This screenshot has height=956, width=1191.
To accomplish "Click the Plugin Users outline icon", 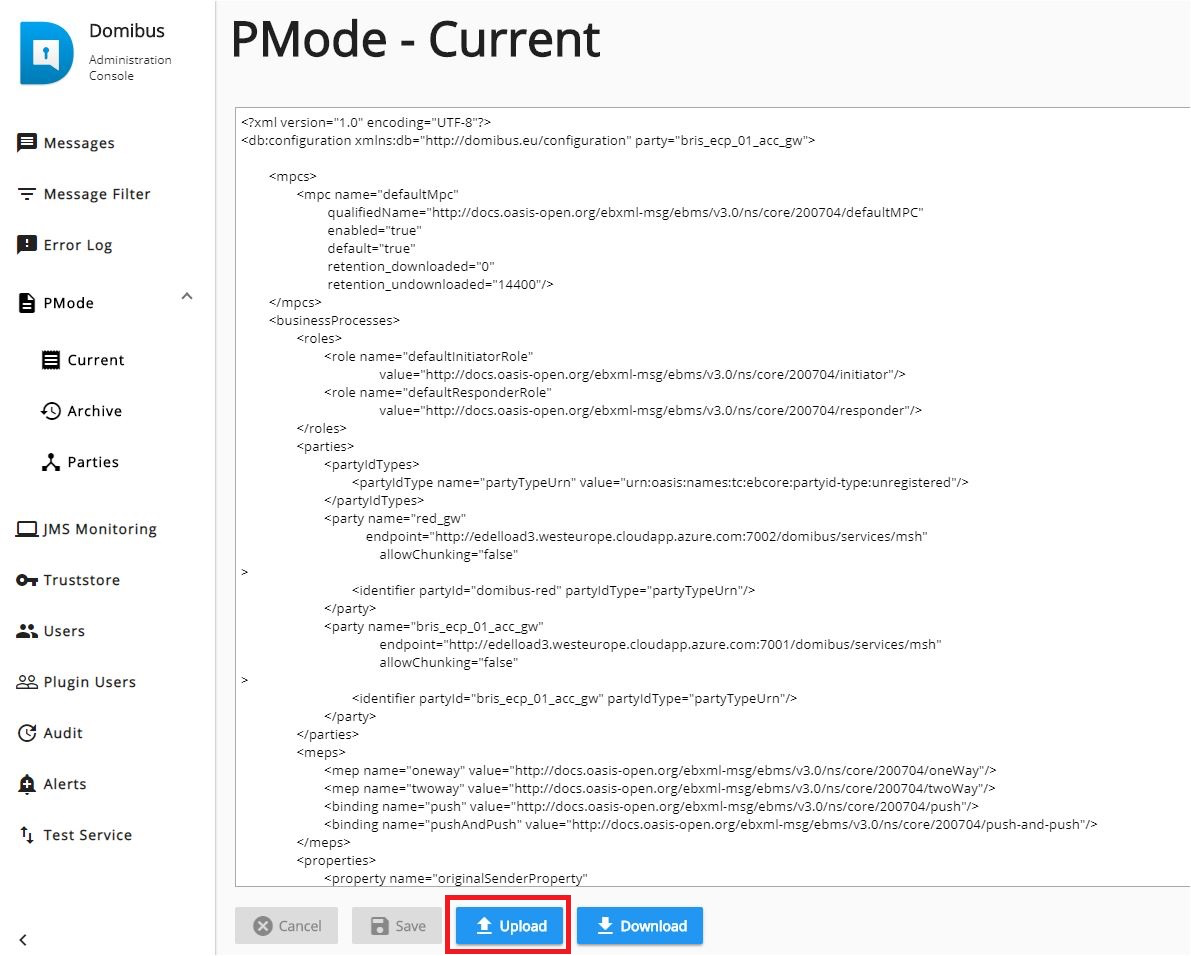I will (27, 682).
